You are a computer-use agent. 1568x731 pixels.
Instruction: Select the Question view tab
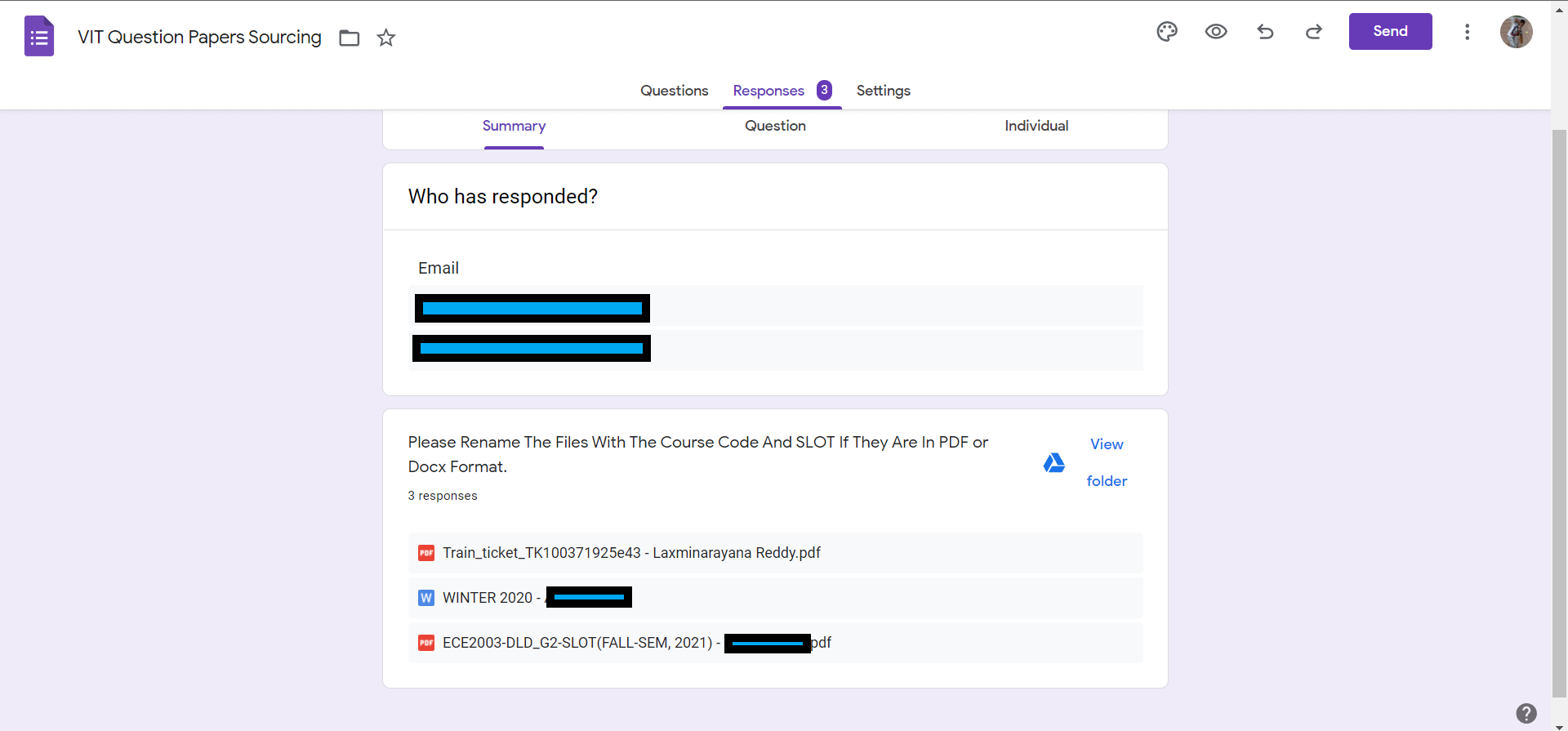[775, 126]
